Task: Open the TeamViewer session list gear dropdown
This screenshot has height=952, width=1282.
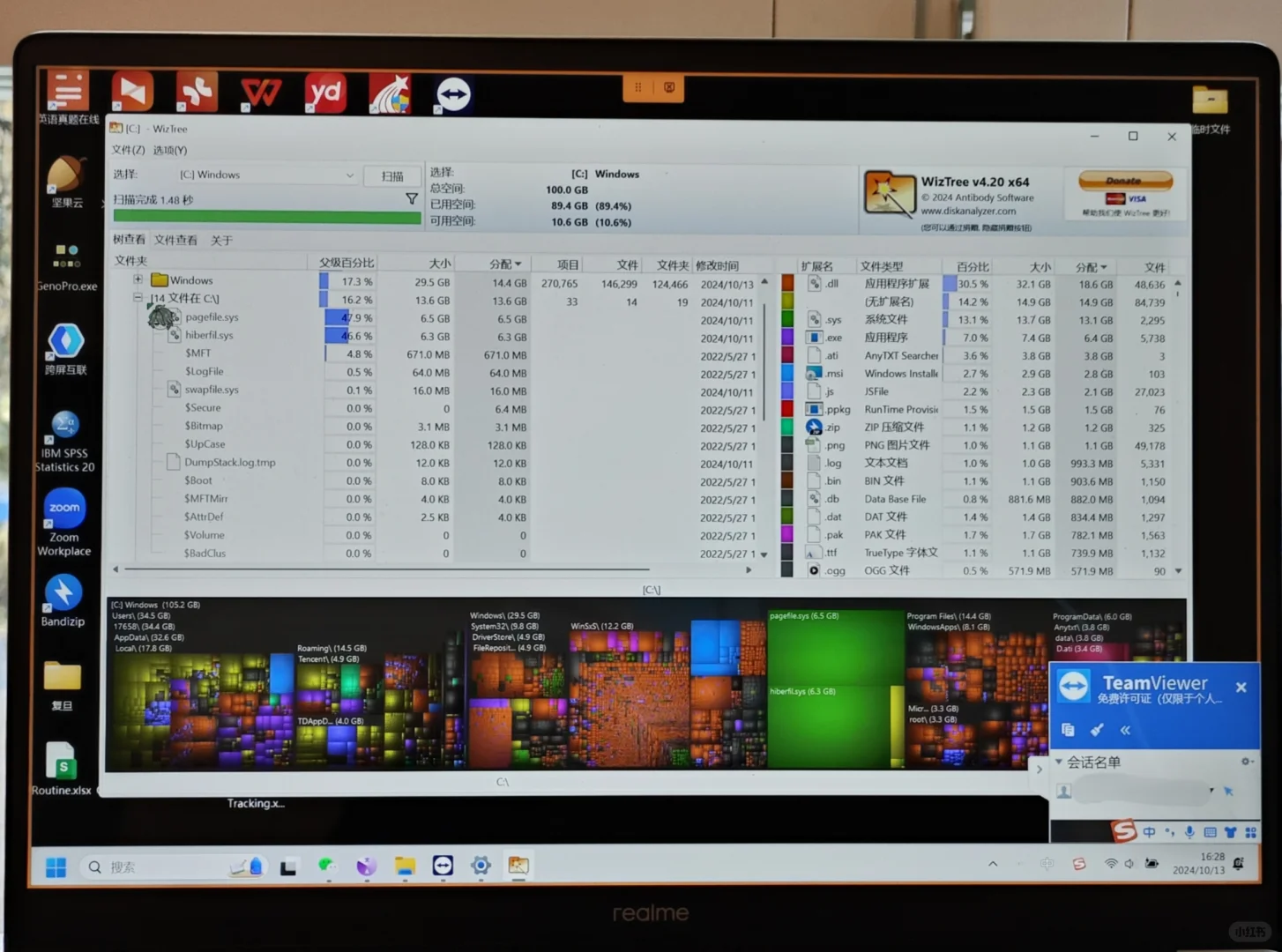Action: pyautogui.click(x=1247, y=762)
